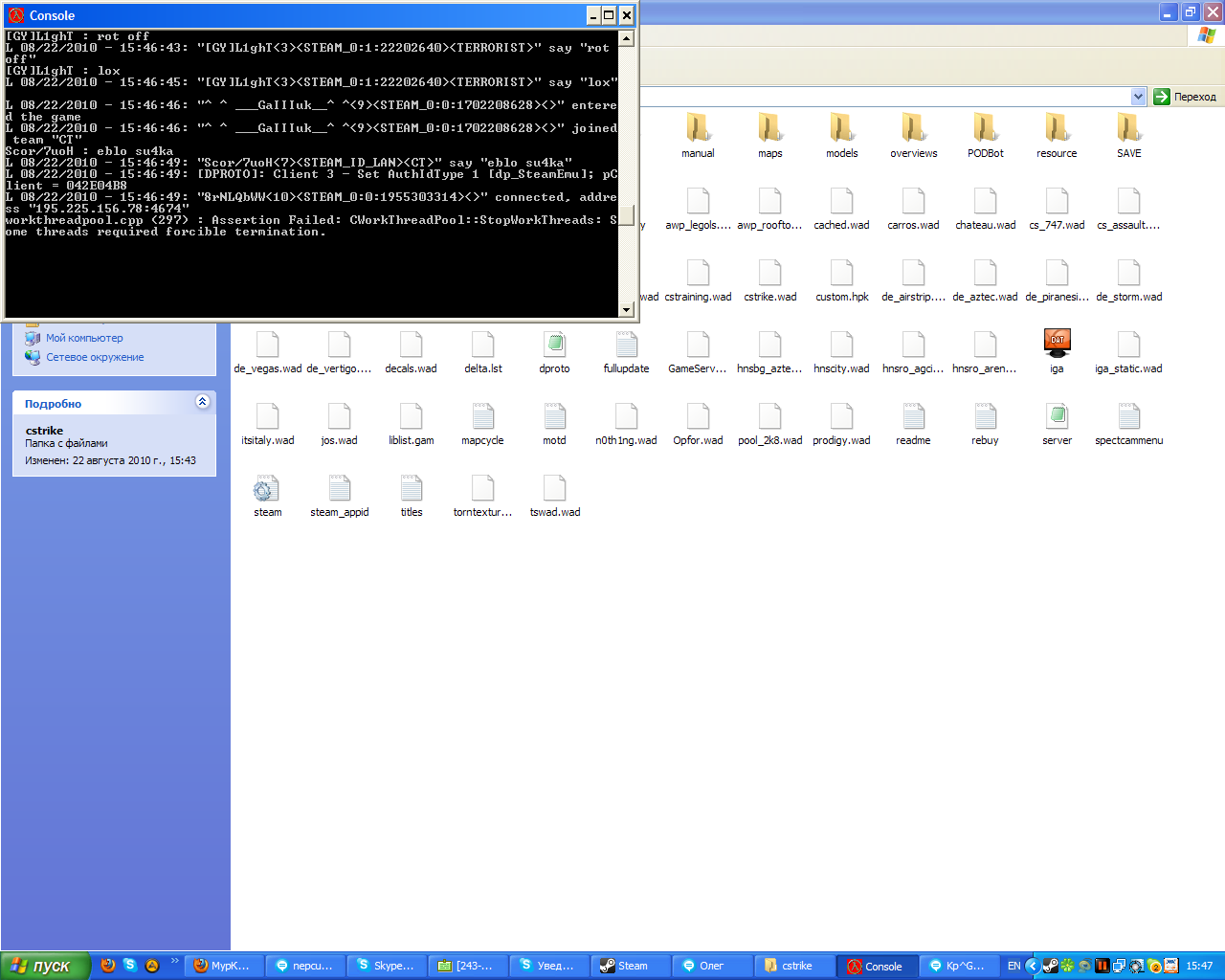Open the Сетевое окружение link

[x=95, y=357]
